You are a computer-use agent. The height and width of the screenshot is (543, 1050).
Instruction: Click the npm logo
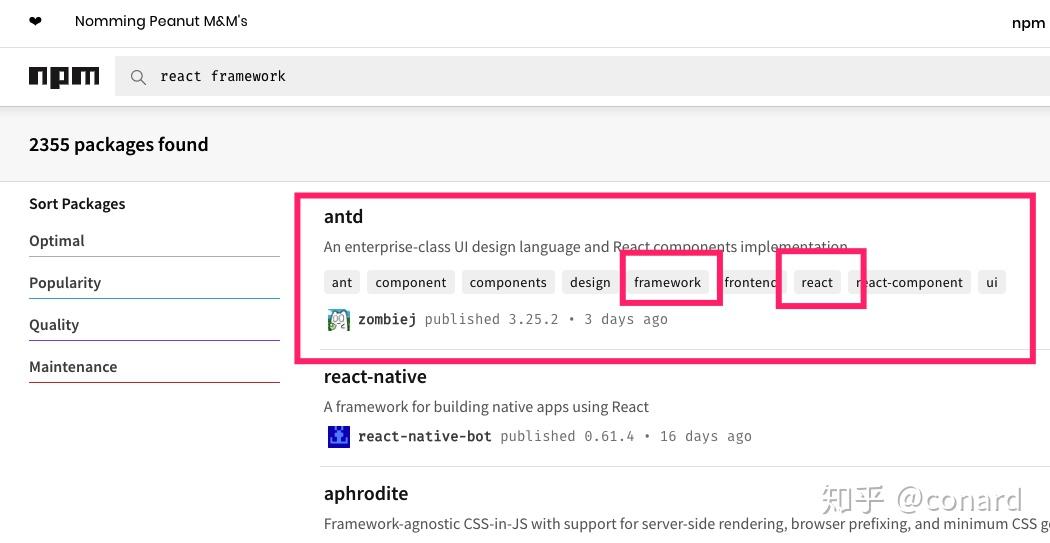tap(64, 76)
